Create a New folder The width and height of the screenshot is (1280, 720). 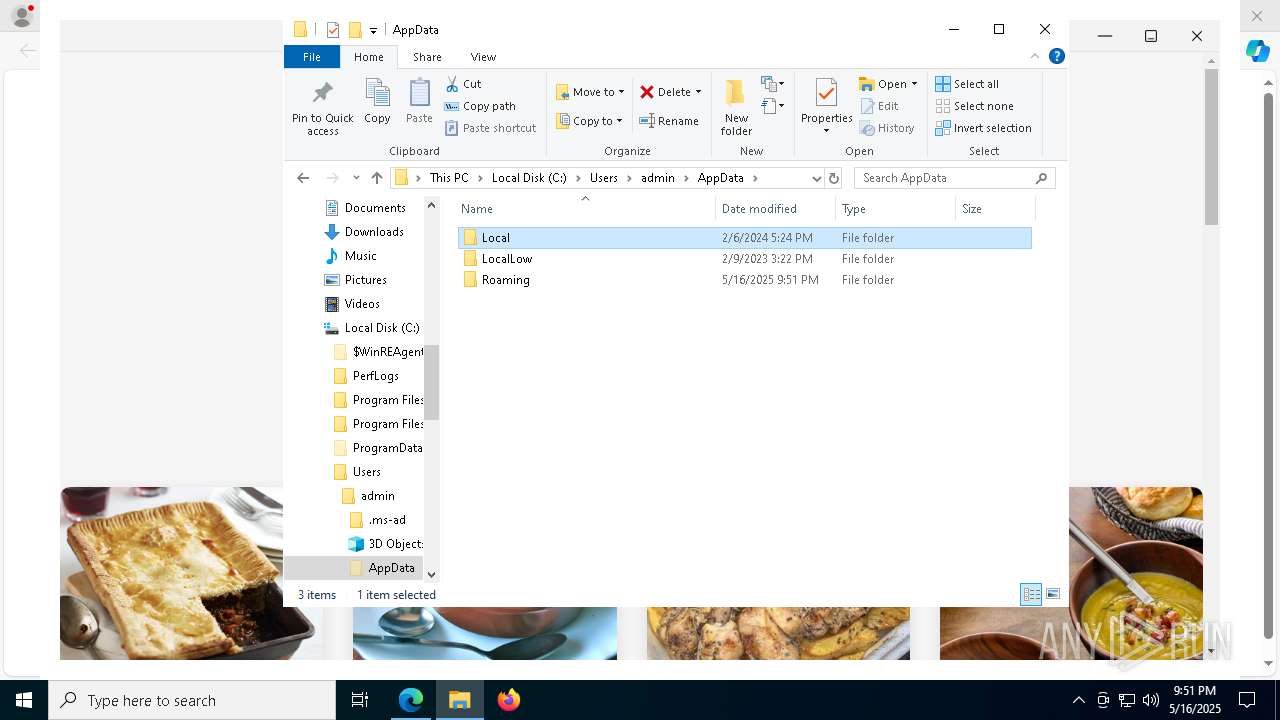736,107
